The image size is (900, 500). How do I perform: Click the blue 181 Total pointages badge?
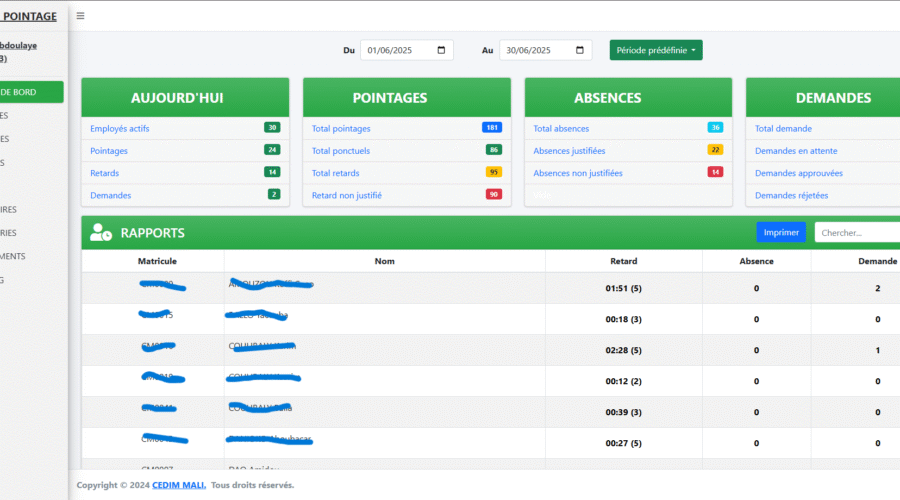(491, 128)
